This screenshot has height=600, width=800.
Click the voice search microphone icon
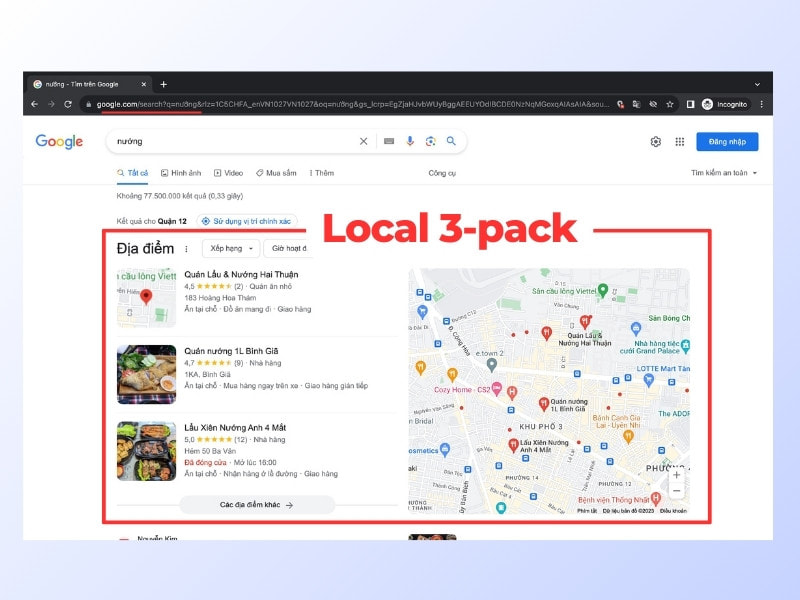pyautogui.click(x=410, y=141)
